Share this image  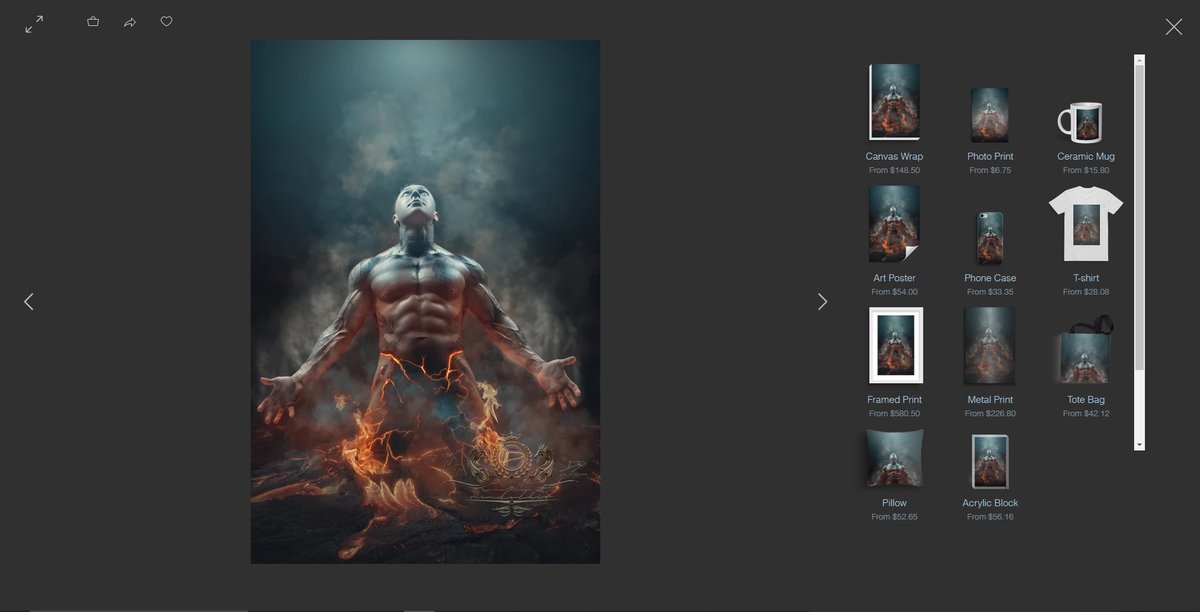click(x=130, y=22)
